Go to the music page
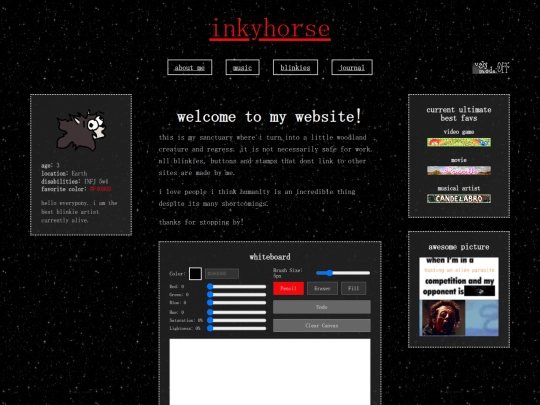Image resolution: width=540 pixels, height=405 pixels. coord(242,67)
